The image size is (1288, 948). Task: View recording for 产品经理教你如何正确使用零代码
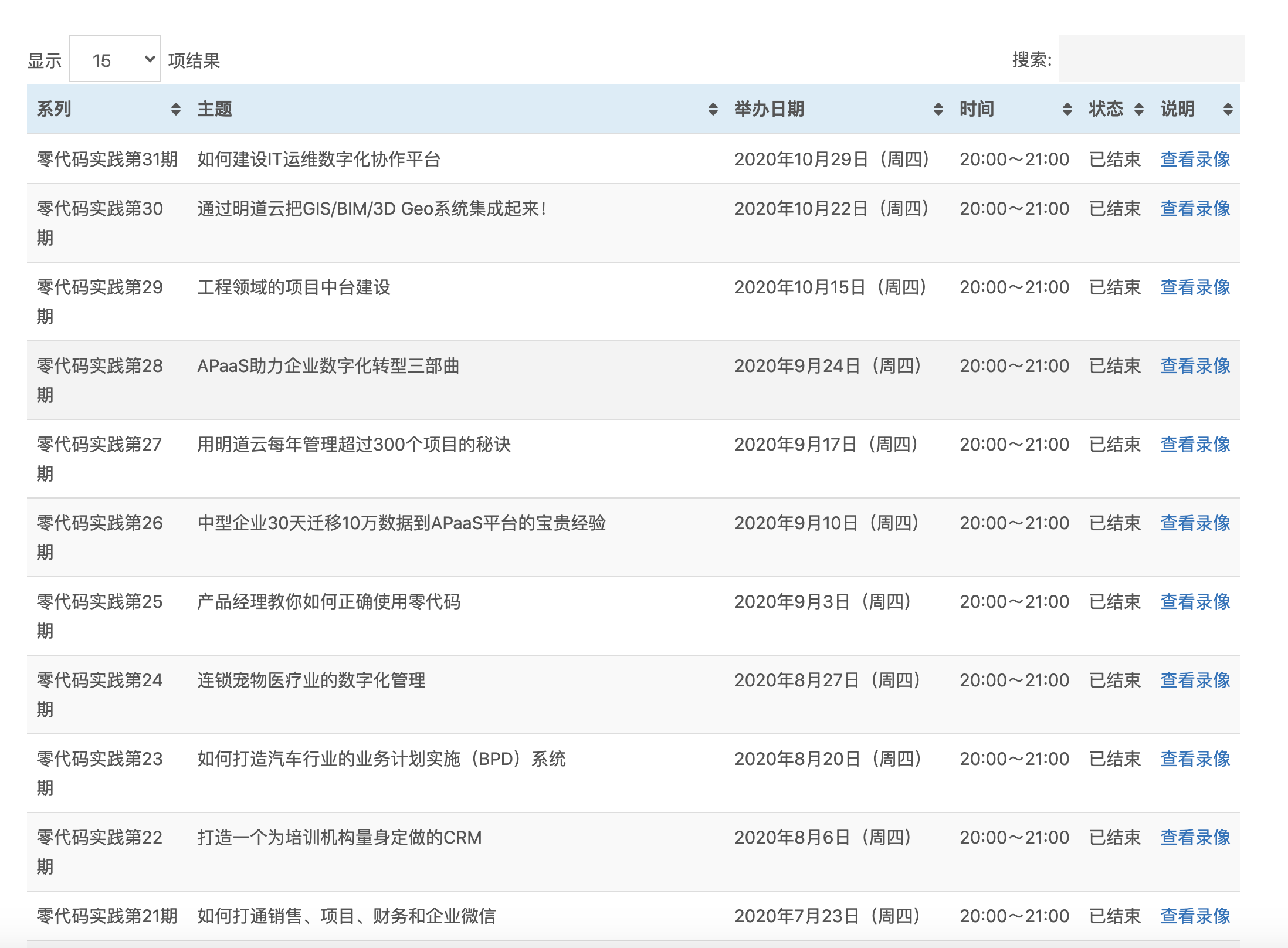[x=1195, y=602]
